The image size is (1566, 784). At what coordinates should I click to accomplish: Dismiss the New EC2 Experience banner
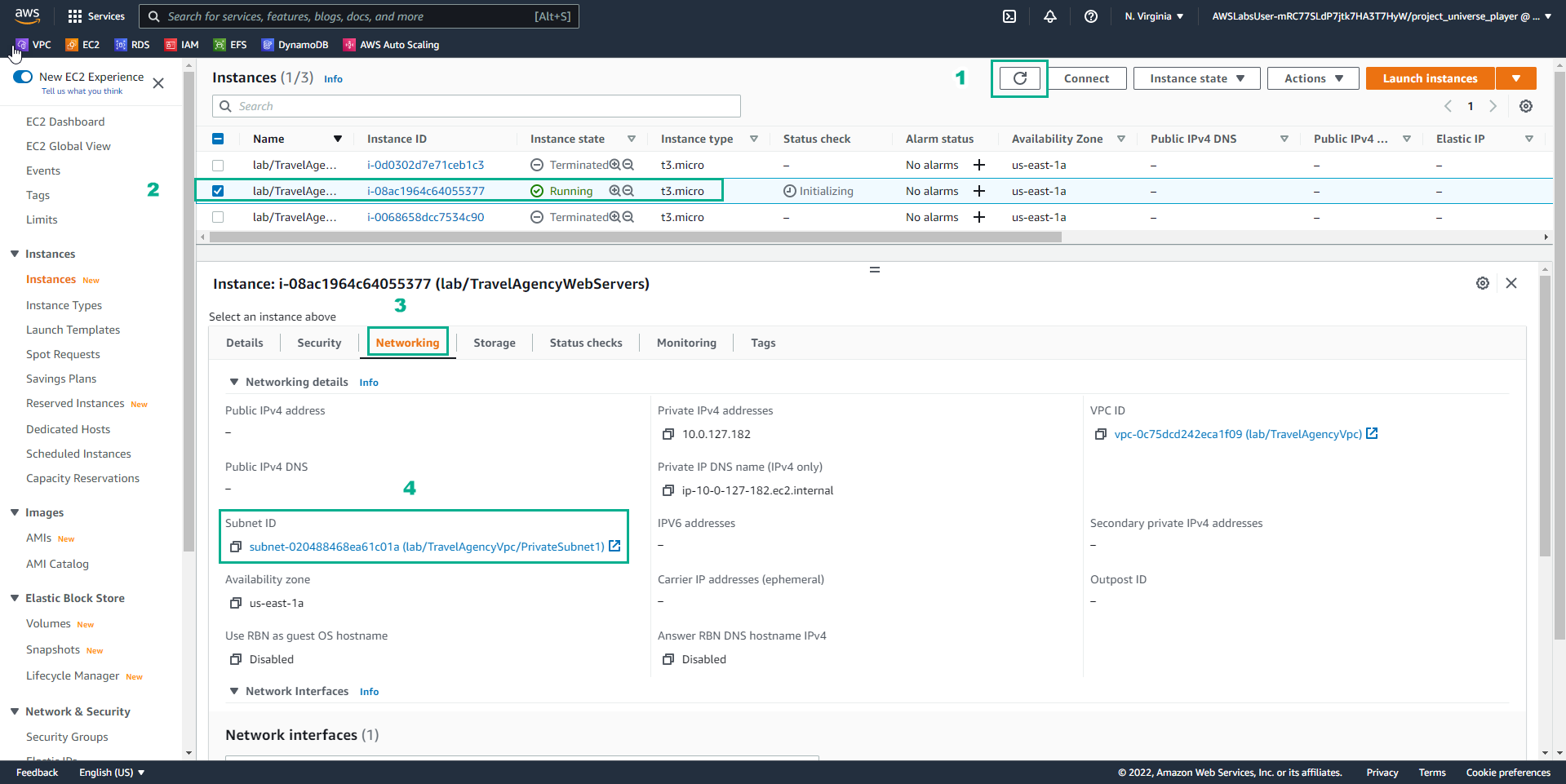point(158,83)
